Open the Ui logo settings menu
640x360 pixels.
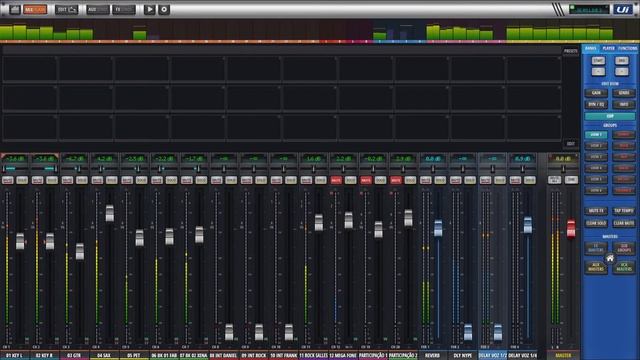coord(622,9)
